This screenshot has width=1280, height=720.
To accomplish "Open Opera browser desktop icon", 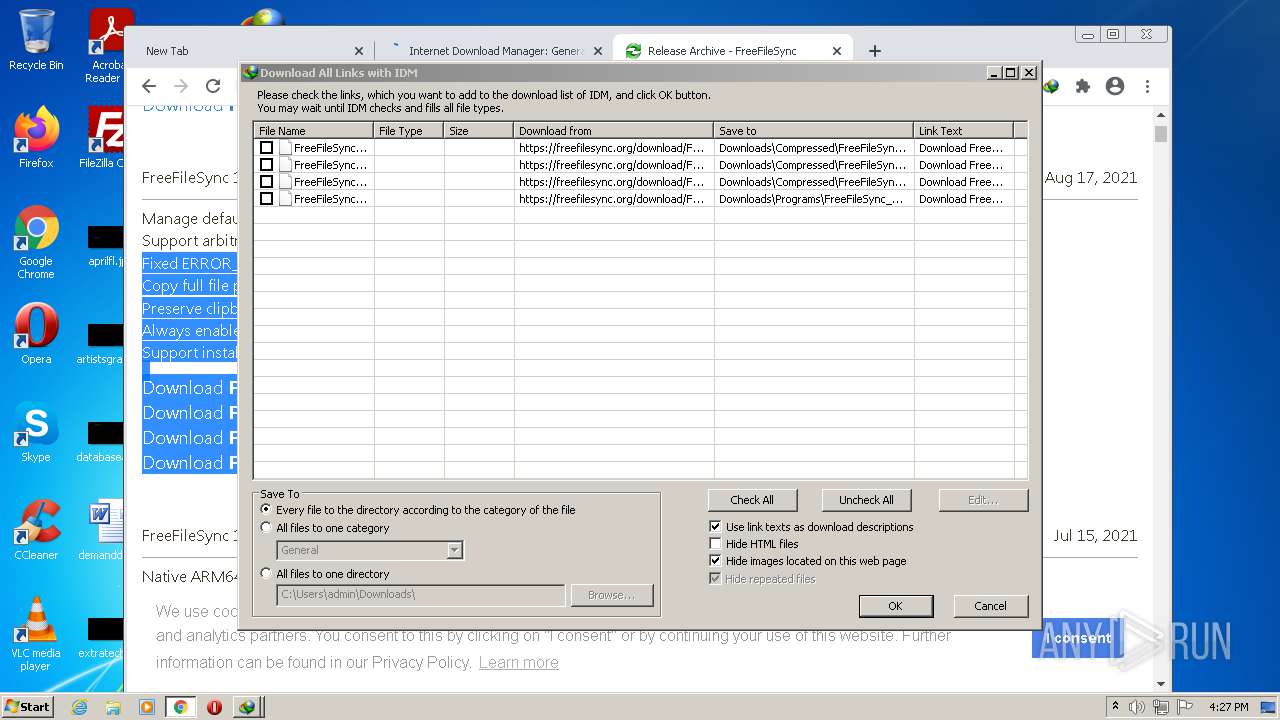I will point(36,335).
